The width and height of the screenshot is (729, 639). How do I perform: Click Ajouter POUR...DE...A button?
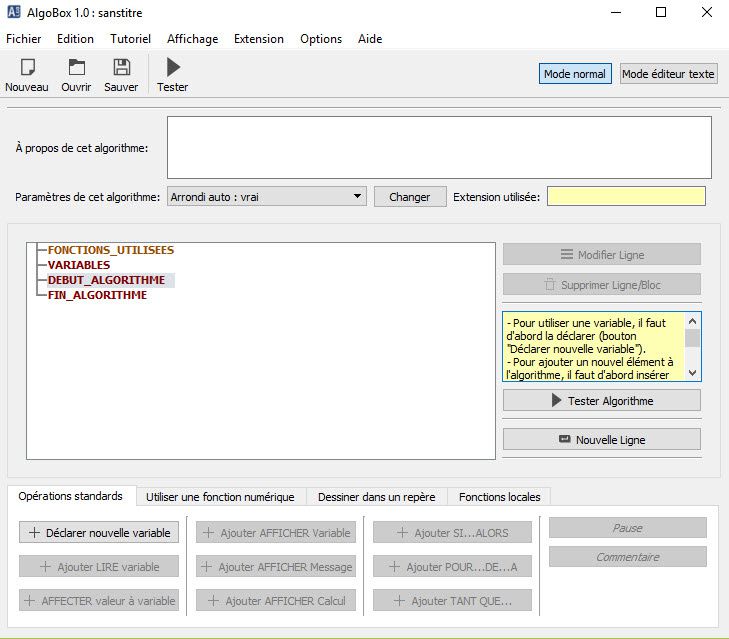(x=452, y=566)
